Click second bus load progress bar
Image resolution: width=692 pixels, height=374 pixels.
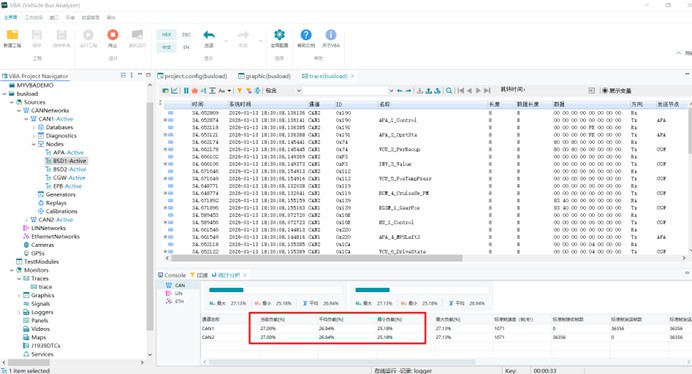coord(422,290)
